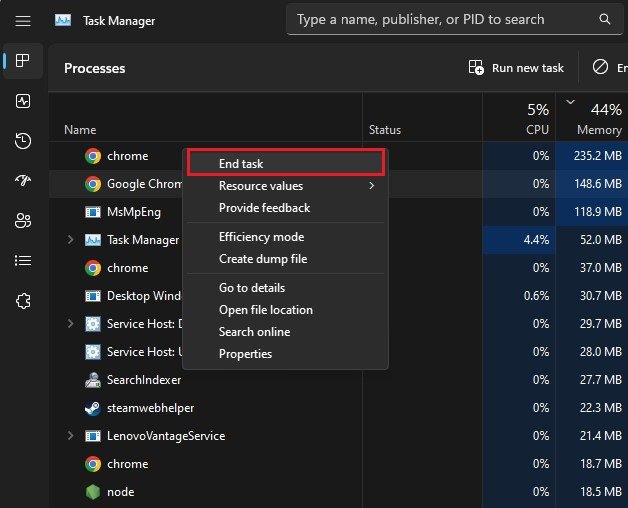Screen dimensions: 628x508
Task: Click the 235.2 MB memory value
Action: 598,155
